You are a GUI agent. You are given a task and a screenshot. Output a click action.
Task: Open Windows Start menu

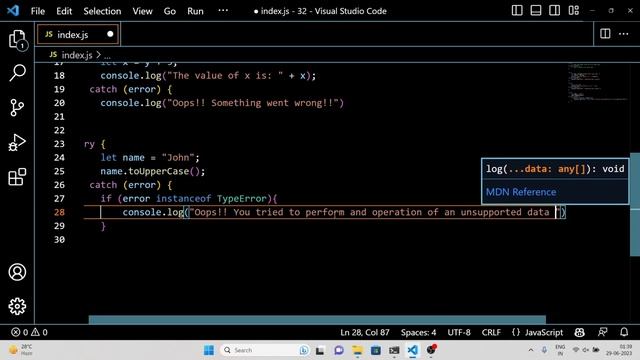tap(209, 350)
